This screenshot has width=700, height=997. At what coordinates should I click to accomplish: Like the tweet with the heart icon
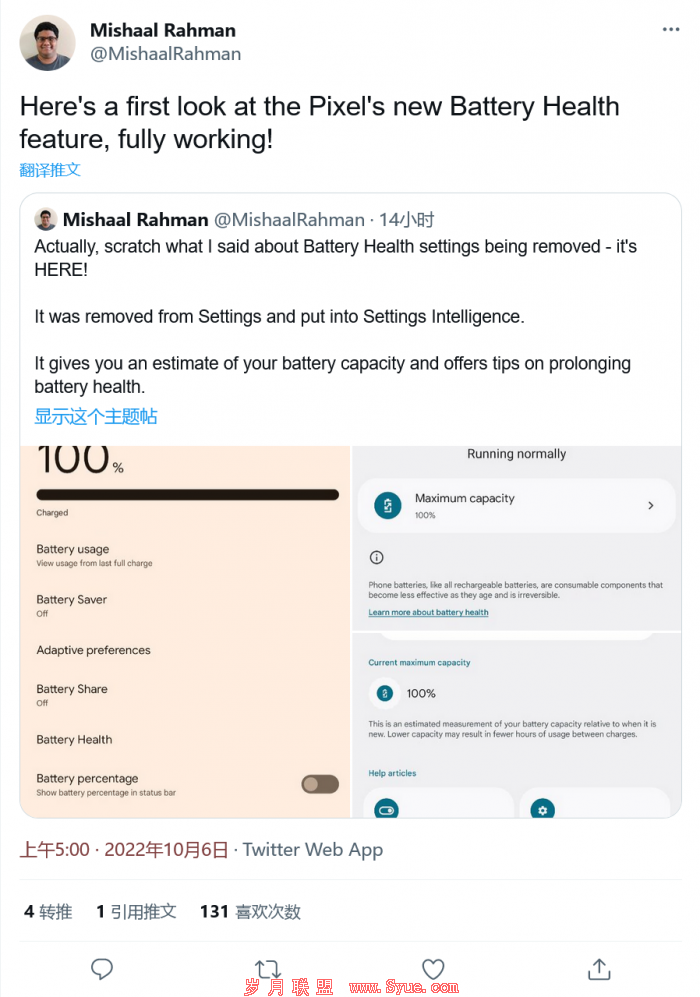tap(433, 969)
